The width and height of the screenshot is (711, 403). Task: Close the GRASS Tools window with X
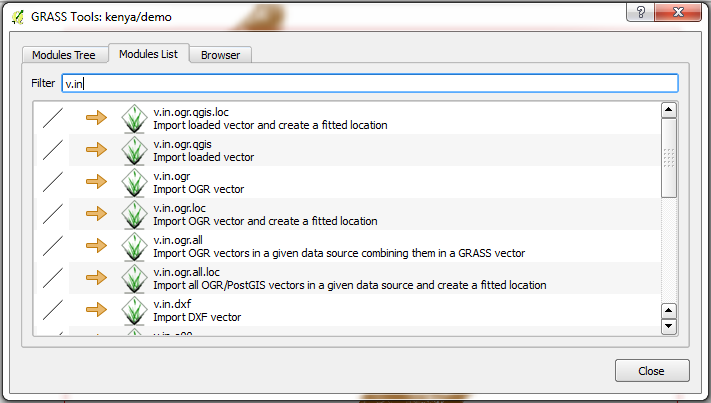(x=678, y=12)
